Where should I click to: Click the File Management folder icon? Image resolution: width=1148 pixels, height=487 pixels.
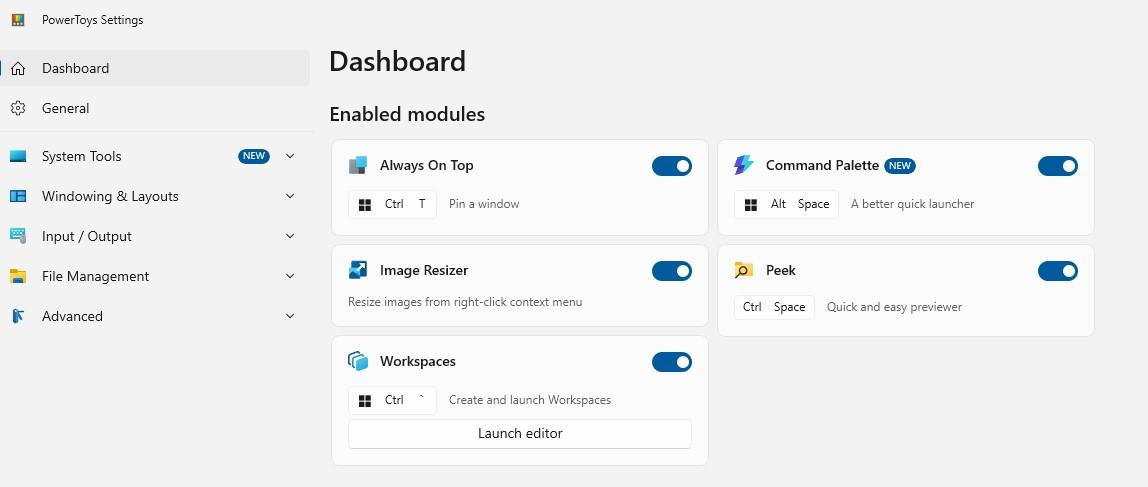click(x=18, y=276)
